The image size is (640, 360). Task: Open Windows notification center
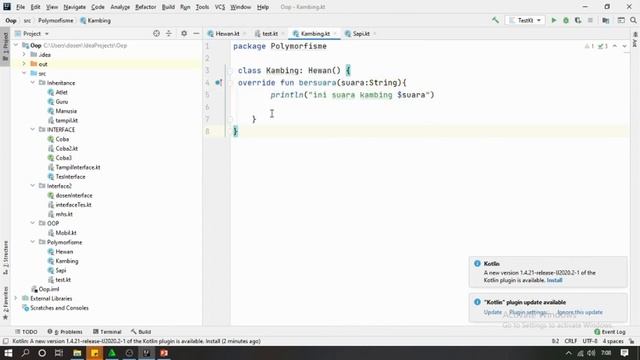point(624,353)
